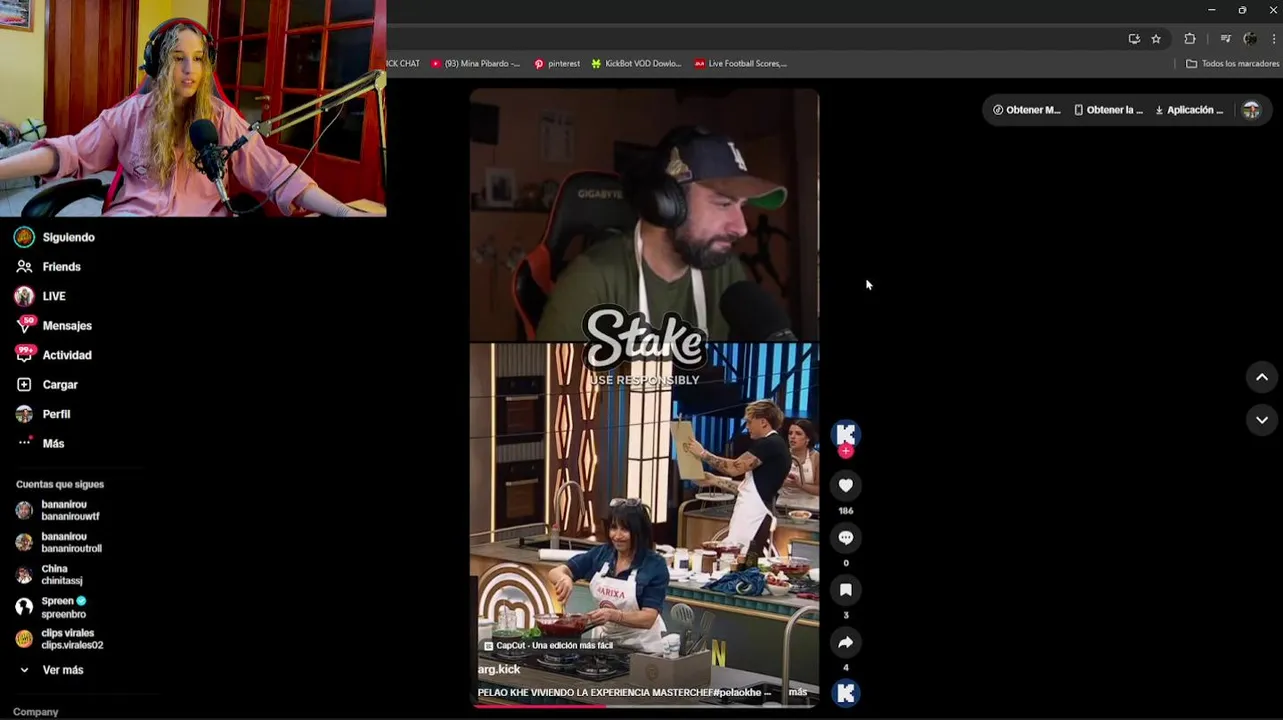The width and height of the screenshot is (1283, 720).
Task: Click the Siguiendo avatar icon
Action: pyautogui.click(x=24, y=237)
